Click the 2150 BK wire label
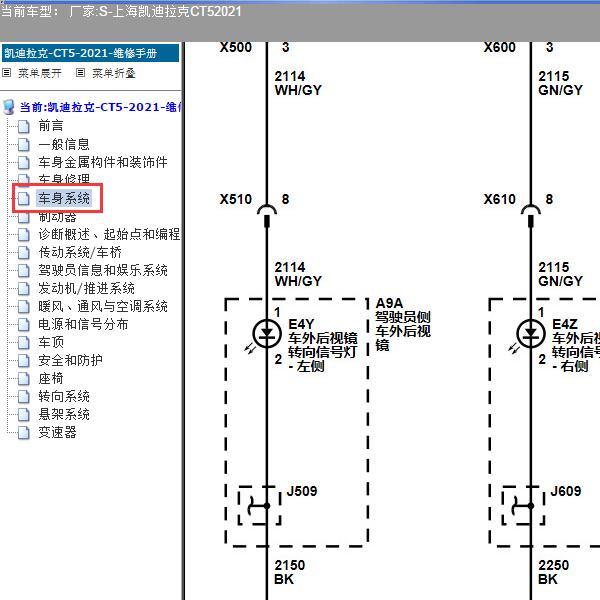 coord(289,572)
